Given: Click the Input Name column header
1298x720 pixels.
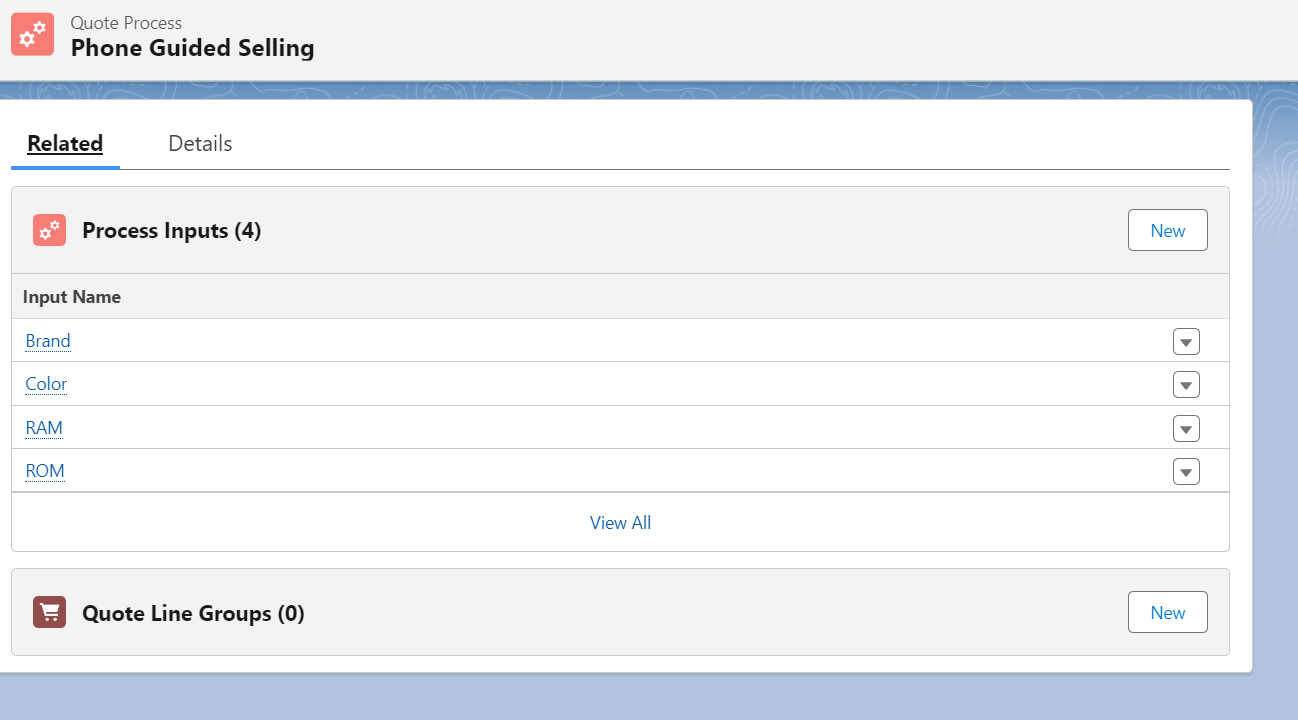Looking at the screenshot, I should point(72,297).
